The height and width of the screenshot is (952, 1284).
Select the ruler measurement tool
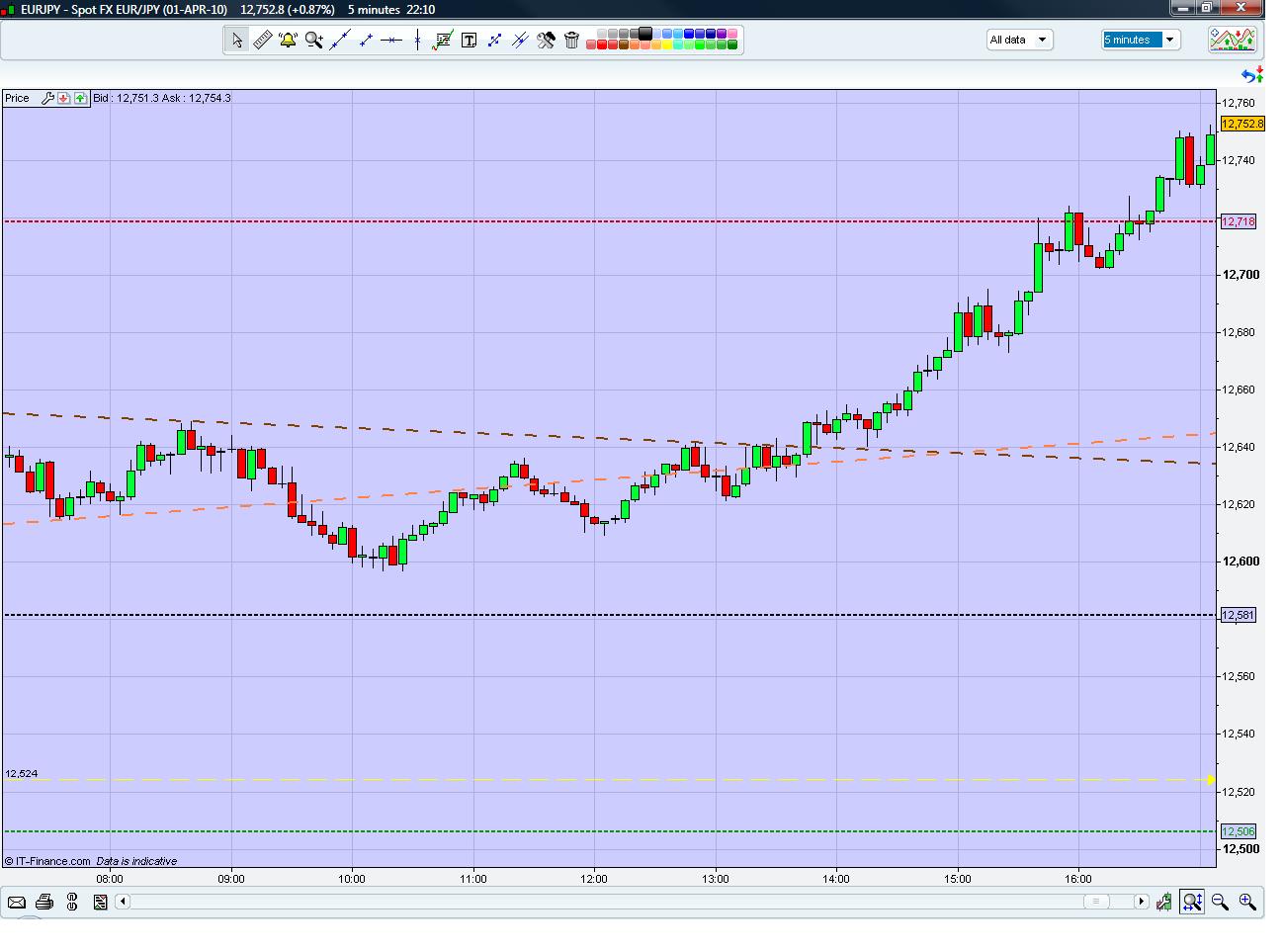(262, 41)
